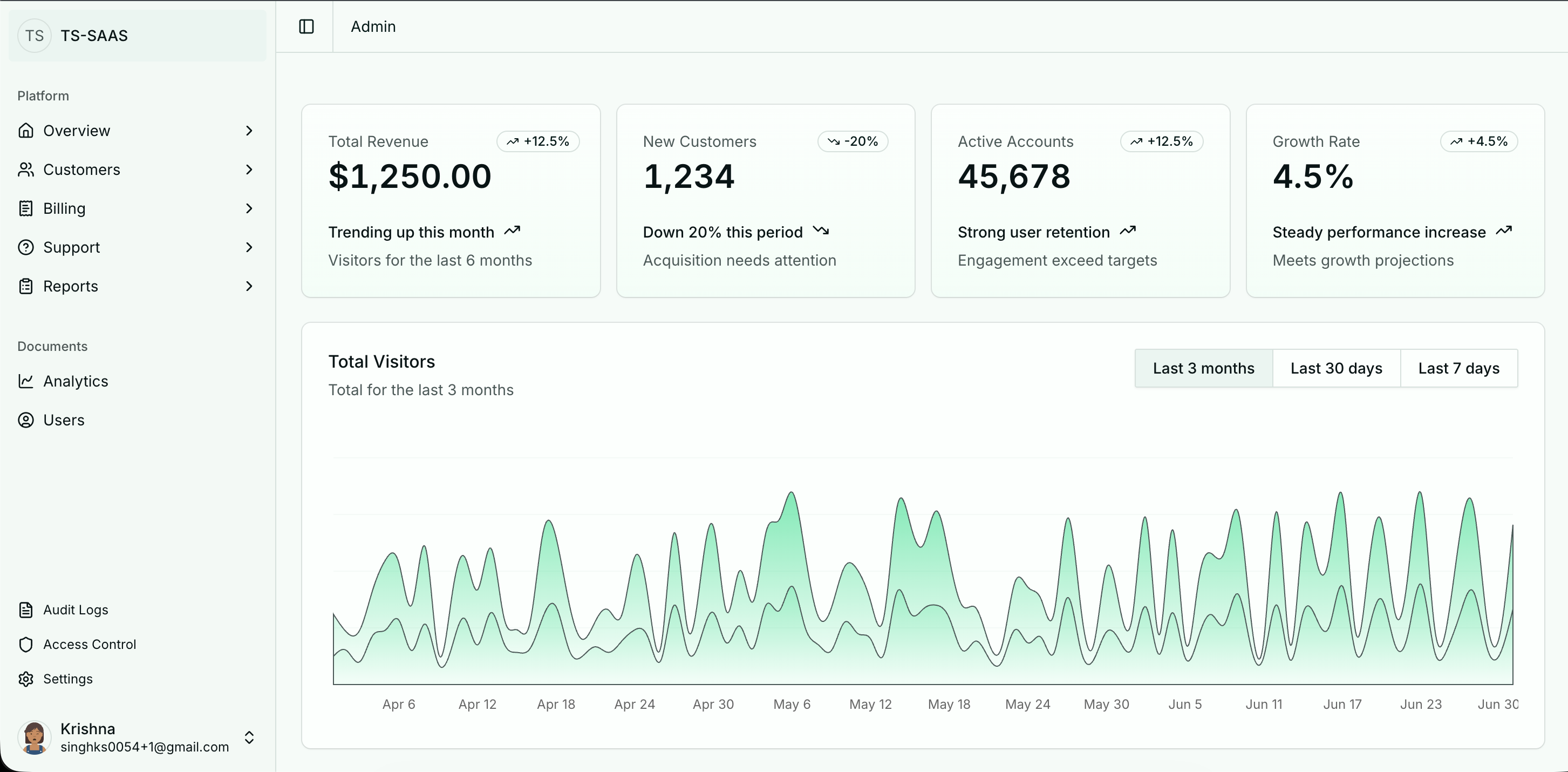The width and height of the screenshot is (1568, 772).
Task: Expand the Overview chevron
Action: click(x=249, y=130)
